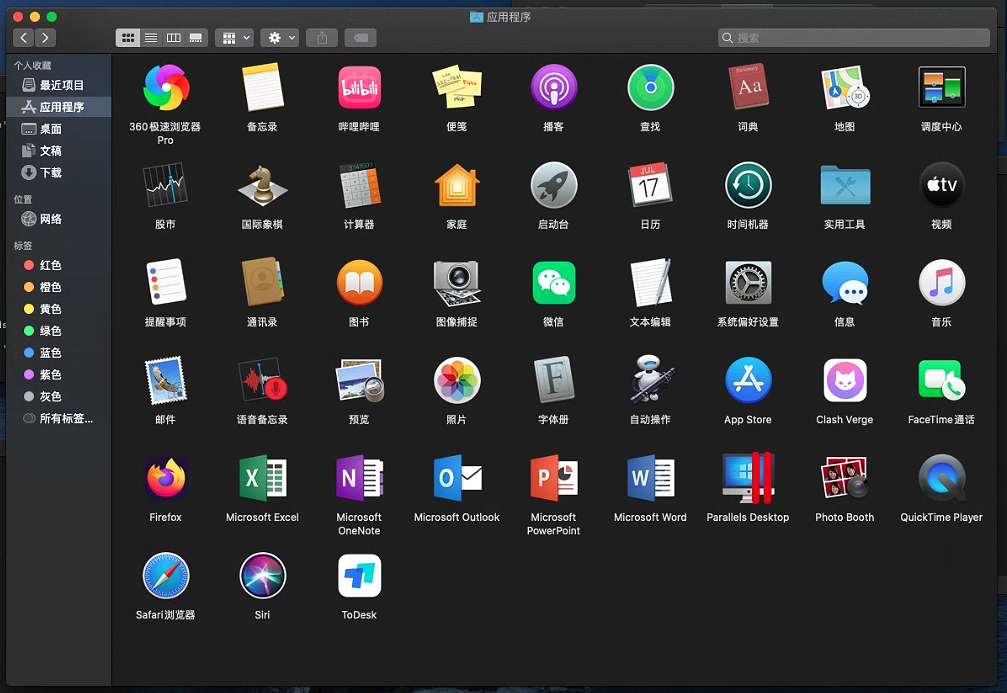This screenshot has width=1007, height=693.
Task: Switch to column view mode
Action: pyautogui.click(x=173, y=38)
